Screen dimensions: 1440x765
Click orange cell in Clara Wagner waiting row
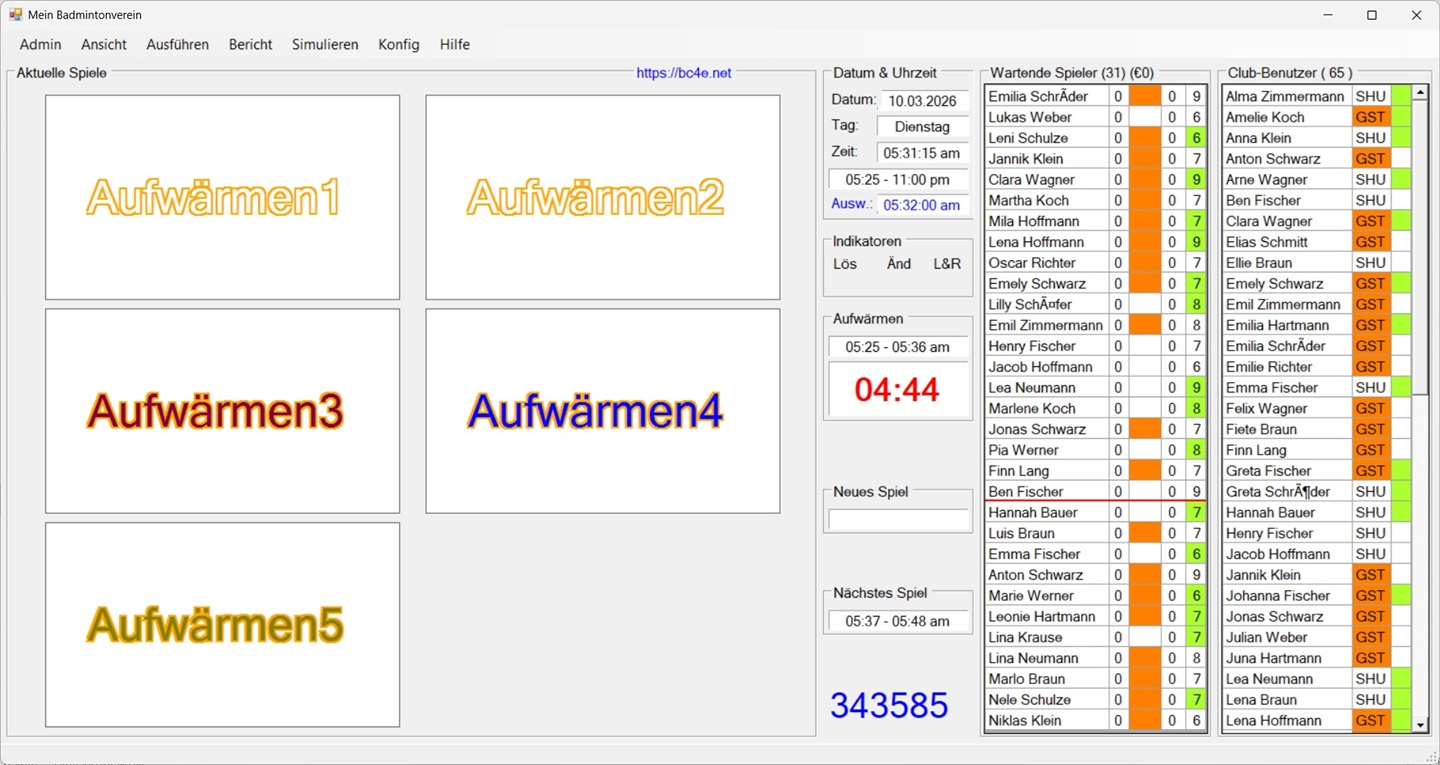click(x=1145, y=180)
